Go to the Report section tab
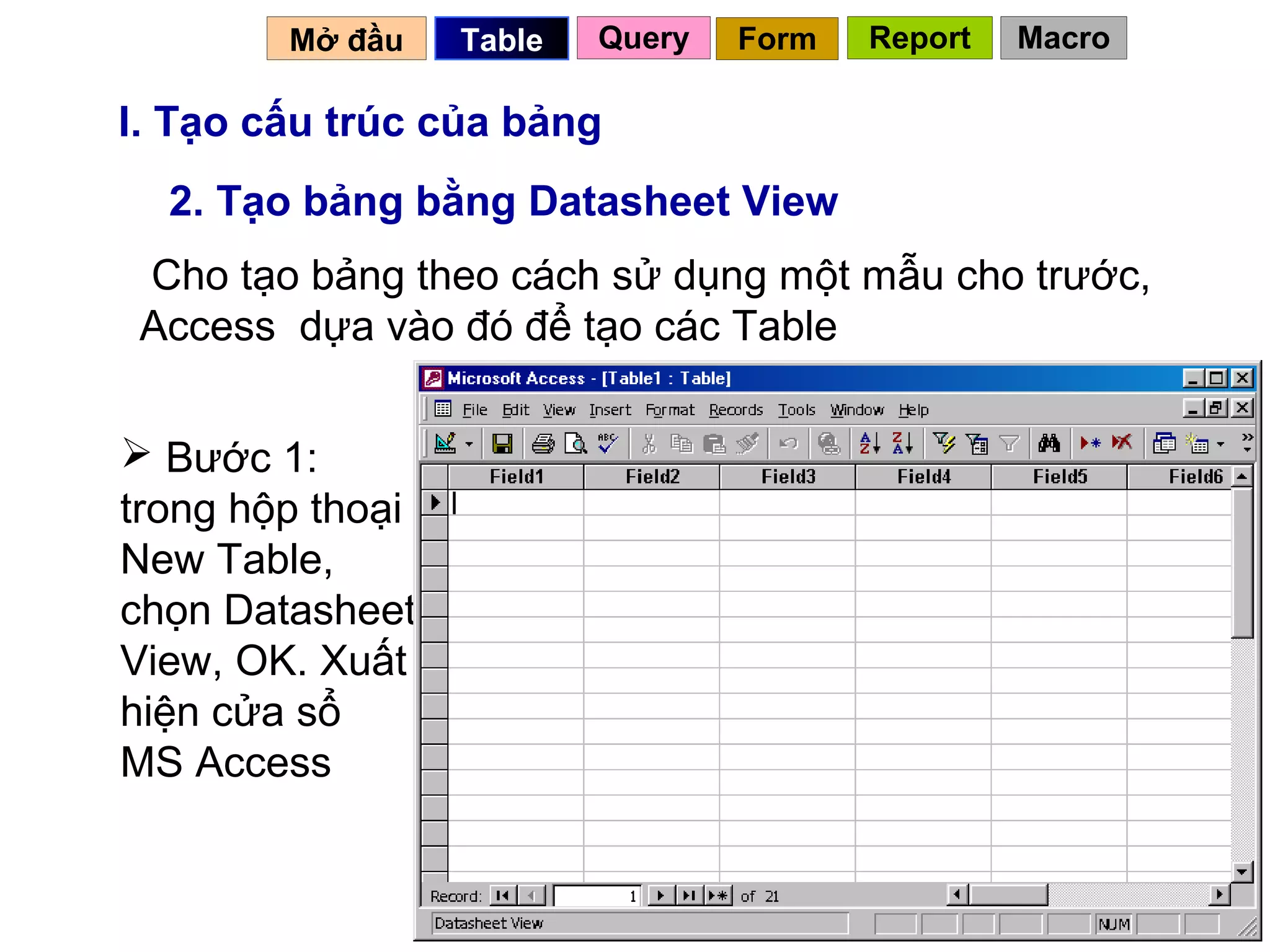Viewport: 1270px width, 952px height. (920, 38)
